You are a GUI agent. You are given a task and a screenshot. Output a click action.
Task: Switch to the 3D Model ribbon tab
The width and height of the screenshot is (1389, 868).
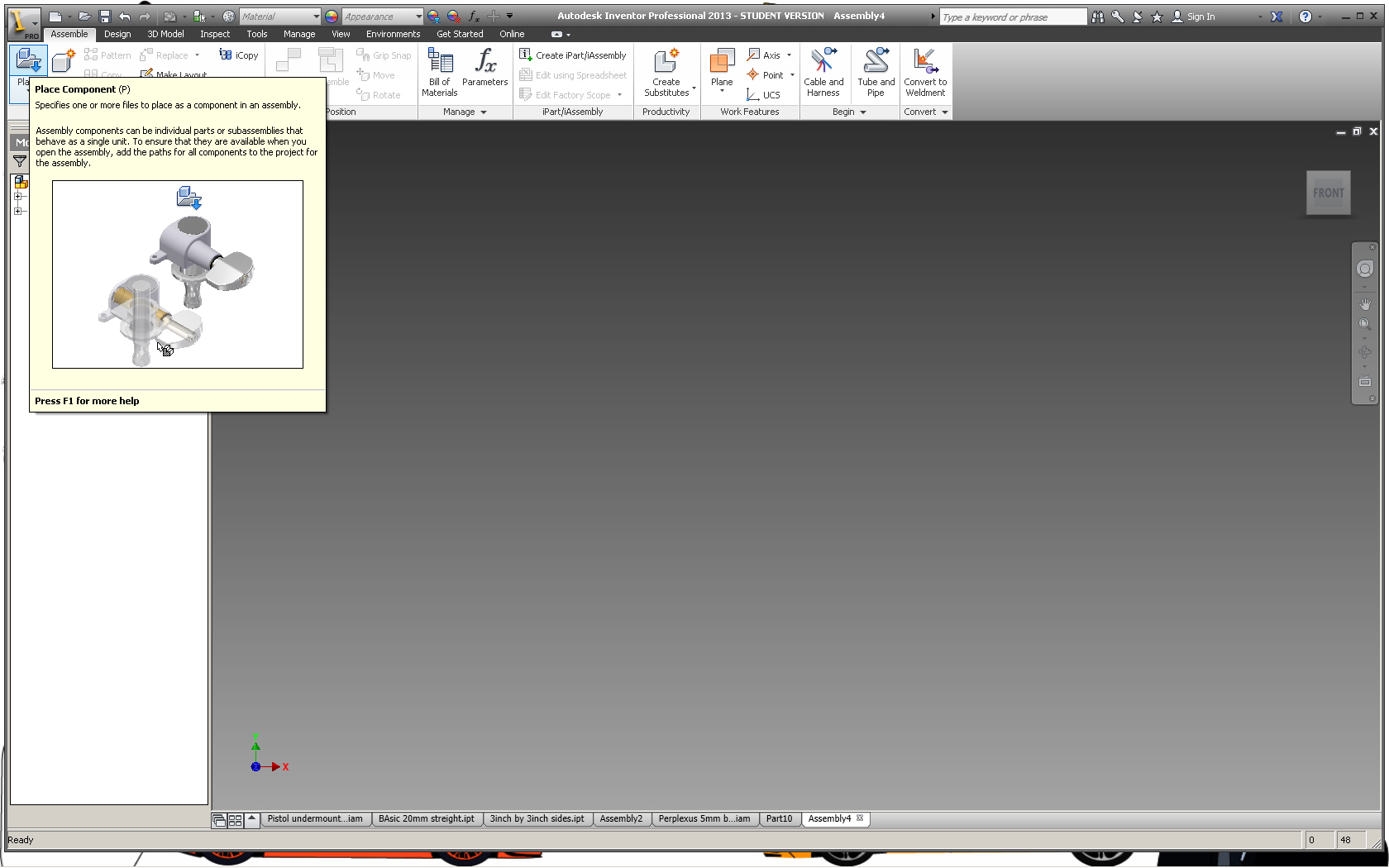click(165, 34)
